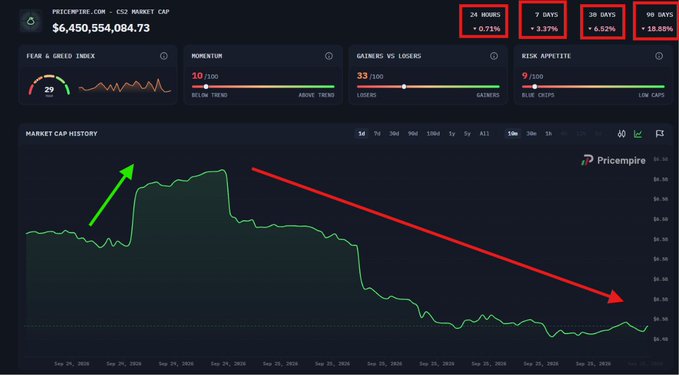Click the FEAR & GREED INDEX label
This screenshot has width=679, height=375.
click(61, 56)
